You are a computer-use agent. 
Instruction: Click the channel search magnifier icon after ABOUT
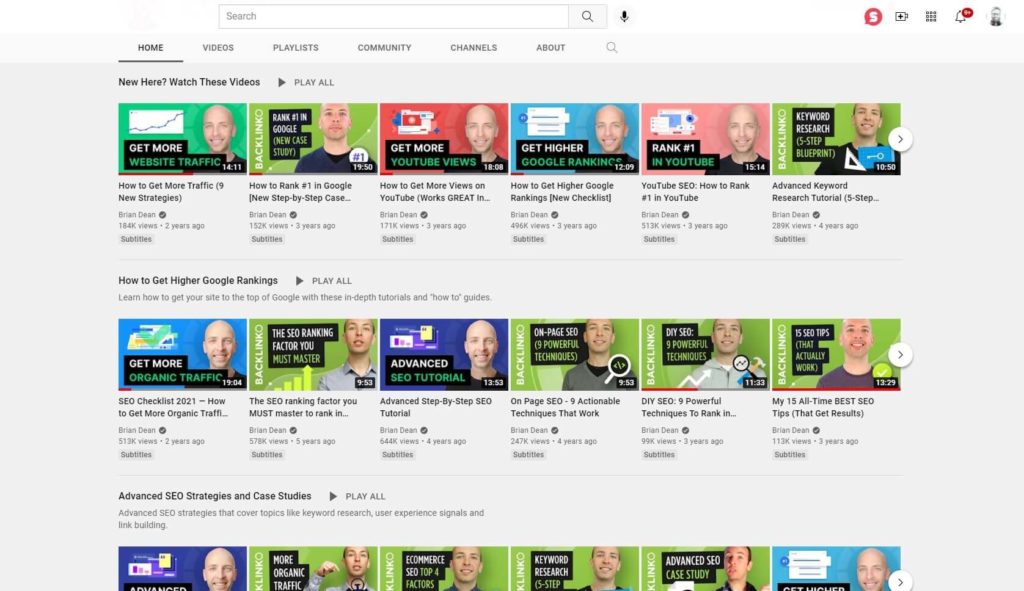(611, 47)
